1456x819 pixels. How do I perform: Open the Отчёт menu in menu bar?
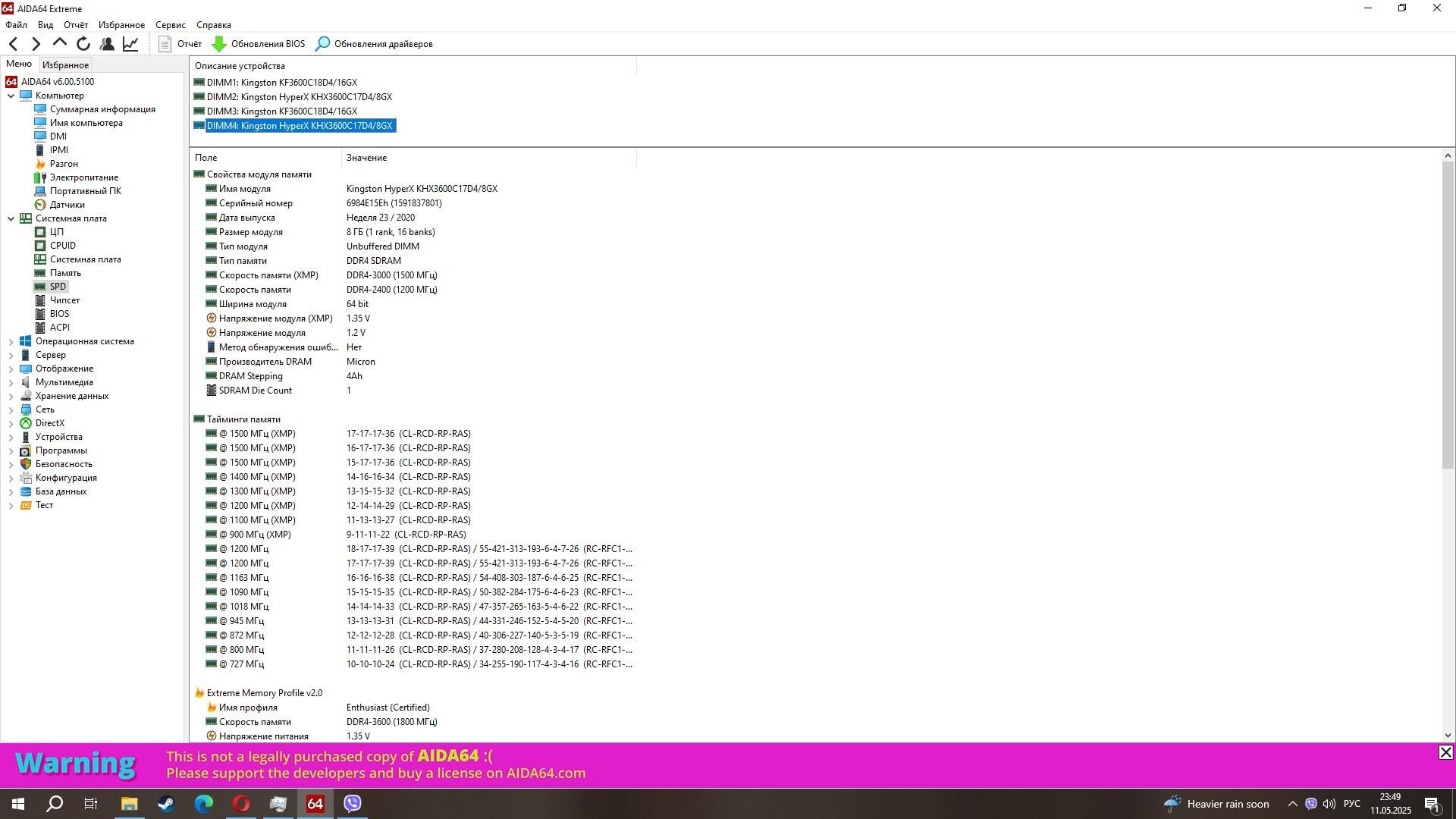coord(76,25)
